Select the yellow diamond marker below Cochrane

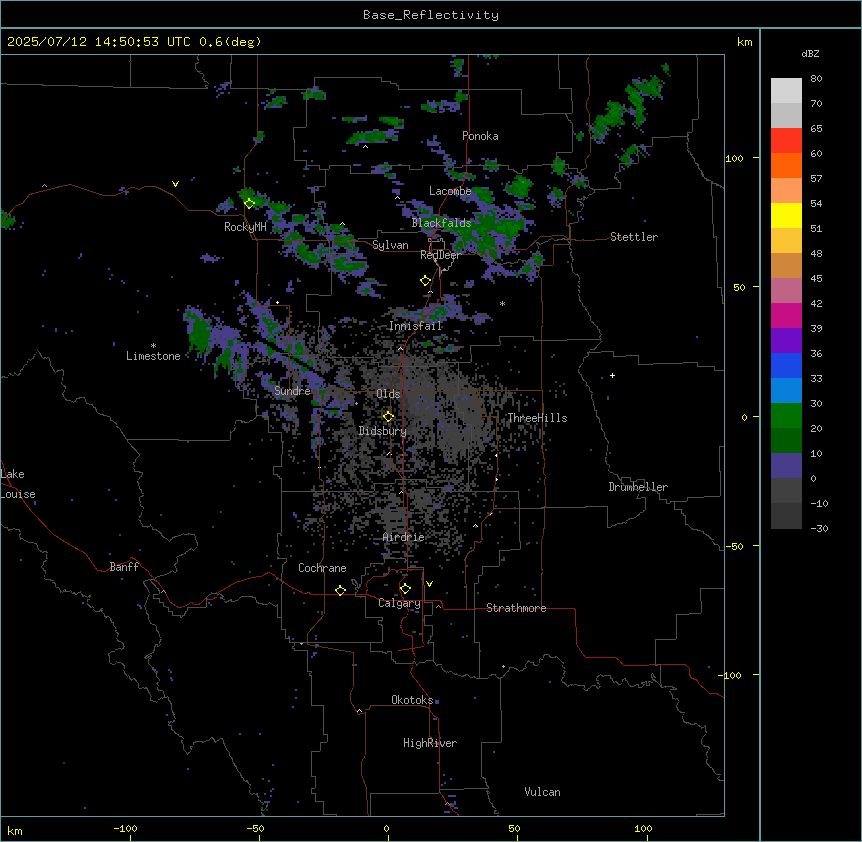coord(340,590)
